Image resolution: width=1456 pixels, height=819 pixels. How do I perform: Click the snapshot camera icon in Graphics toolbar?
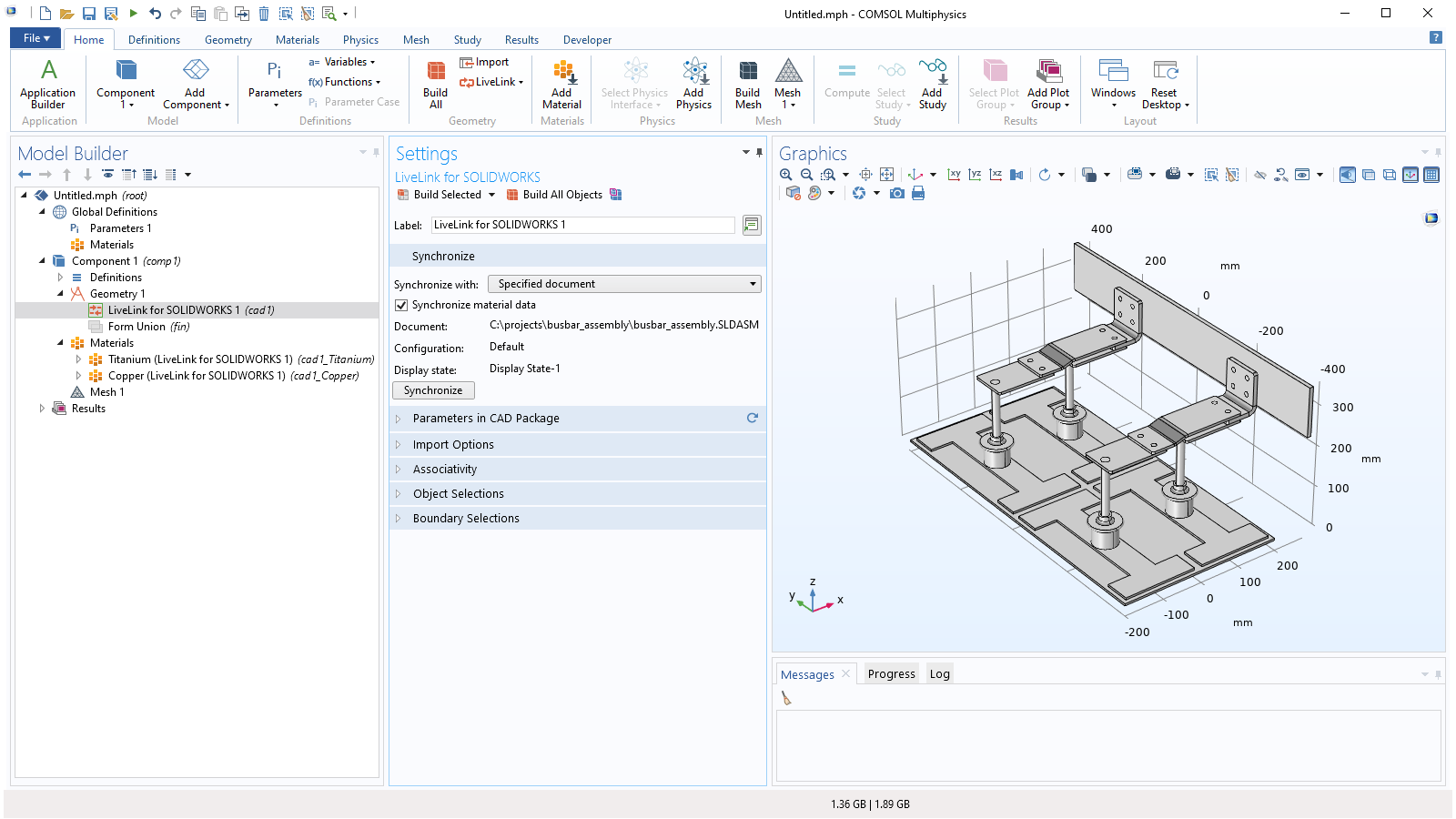[x=897, y=193]
